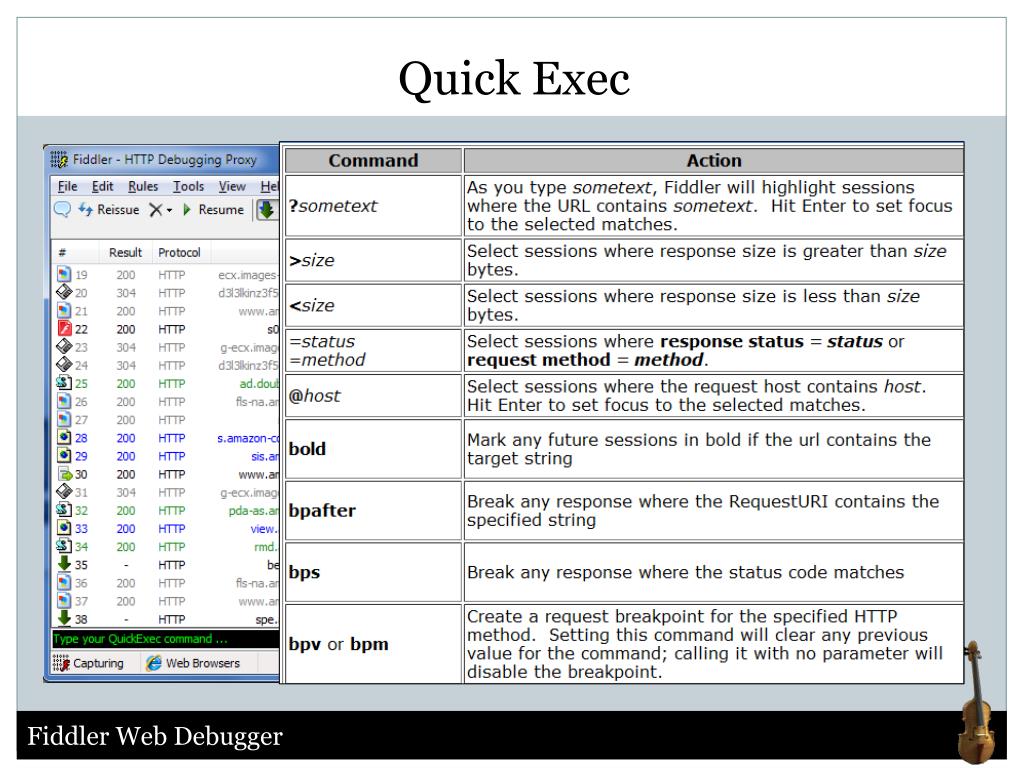Click the cached icon of session 20
The height and width of the screenshot is (768, 1024).
[63, 292]
